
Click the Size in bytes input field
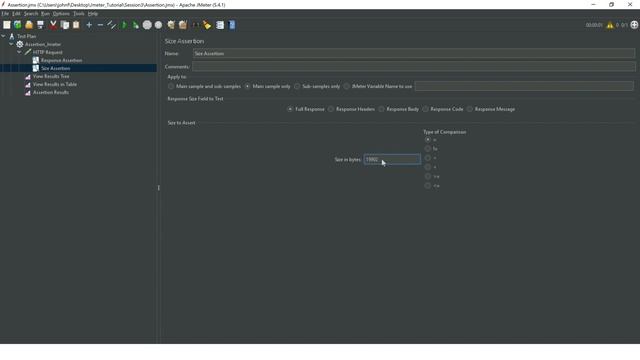(x=392, y=159)
